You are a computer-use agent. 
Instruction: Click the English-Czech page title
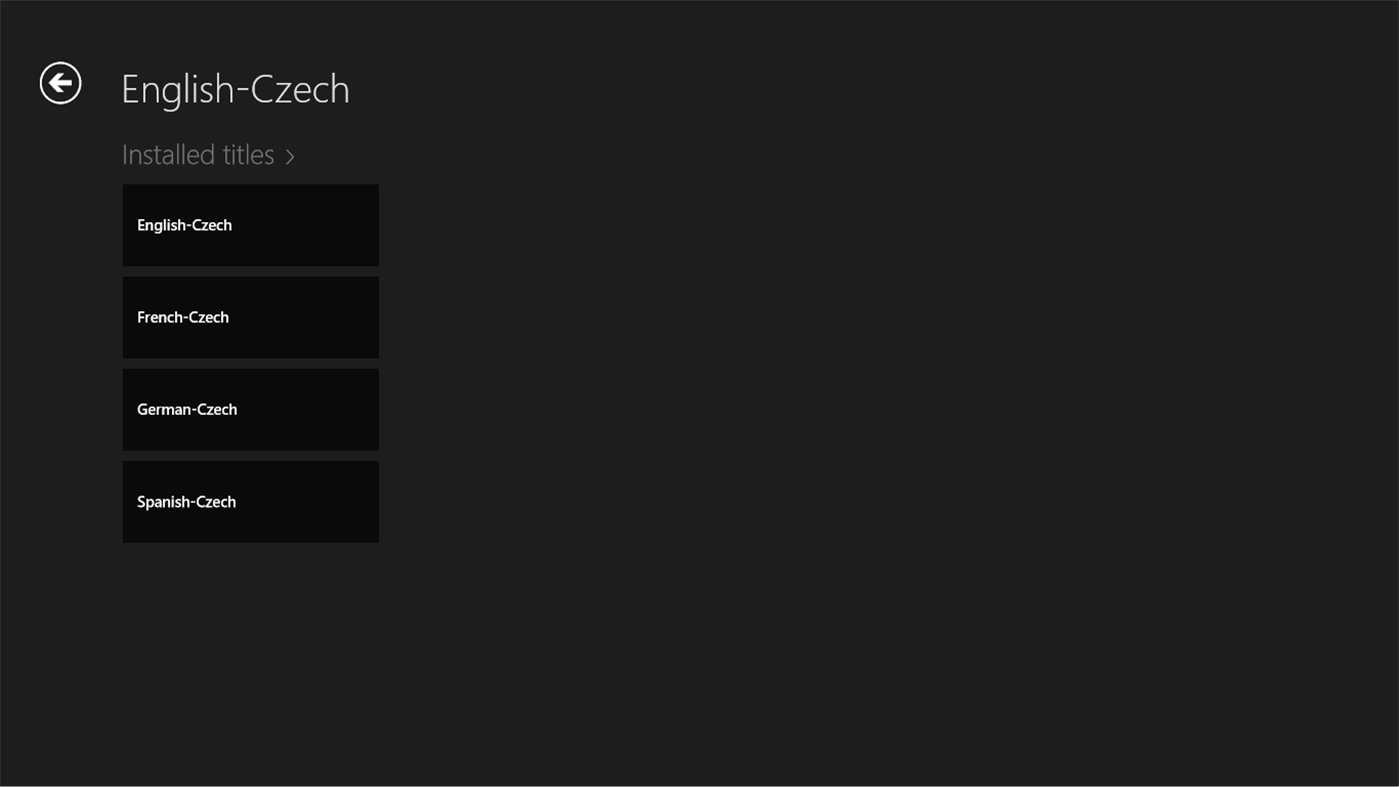(x=235, y=88)
